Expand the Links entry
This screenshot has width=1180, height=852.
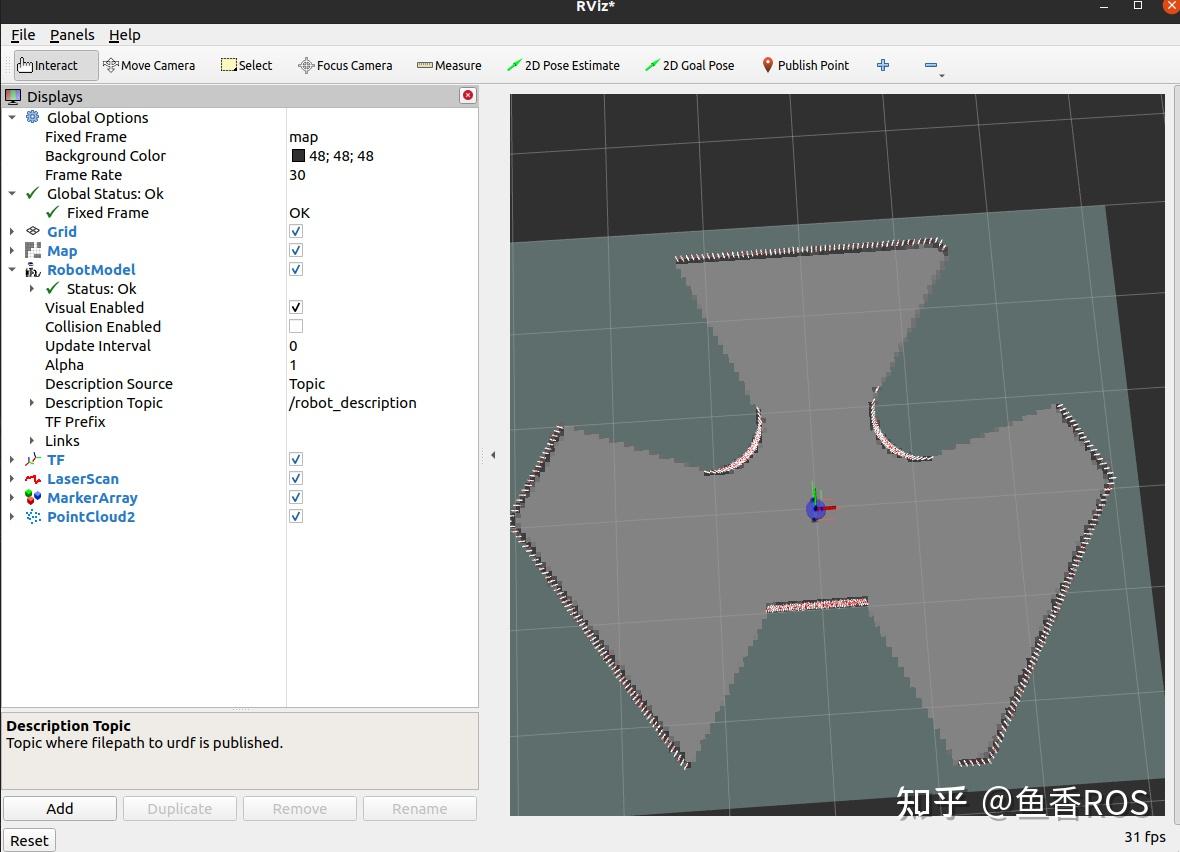32,441
